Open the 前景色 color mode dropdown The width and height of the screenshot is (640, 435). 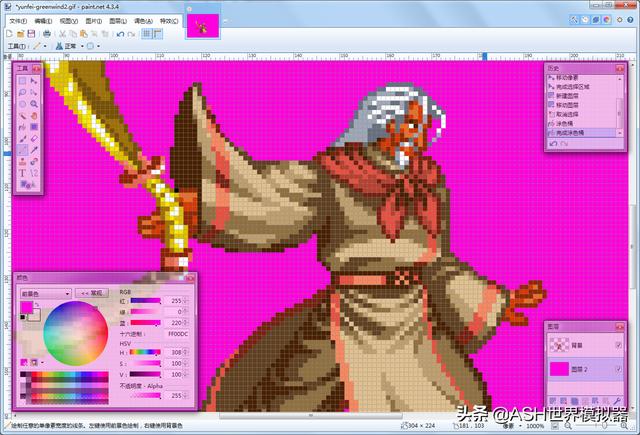click(x=45, y=293)
